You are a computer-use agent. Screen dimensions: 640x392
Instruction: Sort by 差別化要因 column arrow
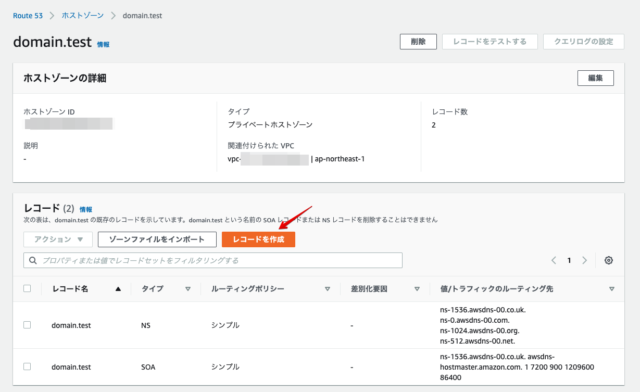click(x=417, y=289)
